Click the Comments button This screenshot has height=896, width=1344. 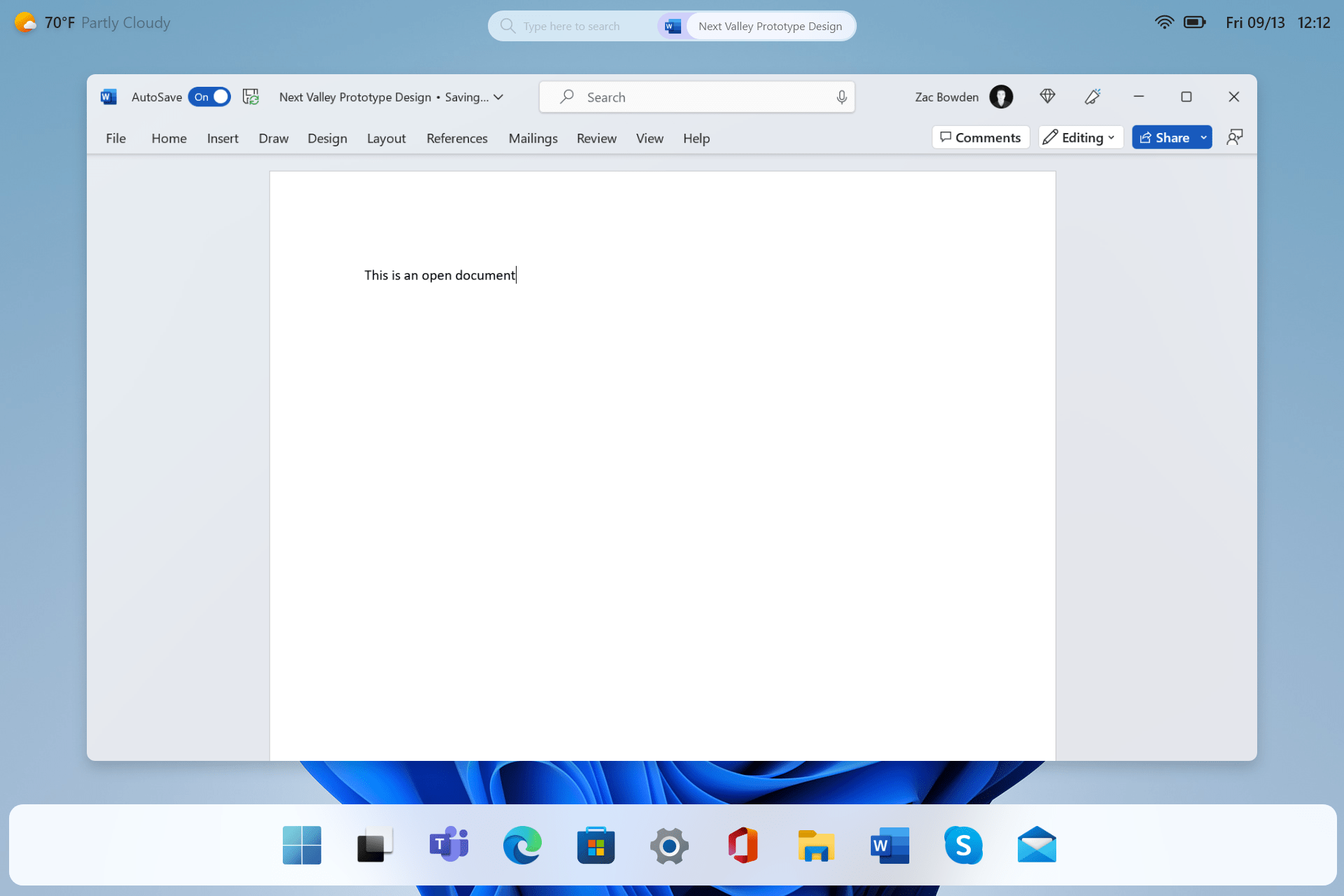pyautogui.click(x=981, y=137)
